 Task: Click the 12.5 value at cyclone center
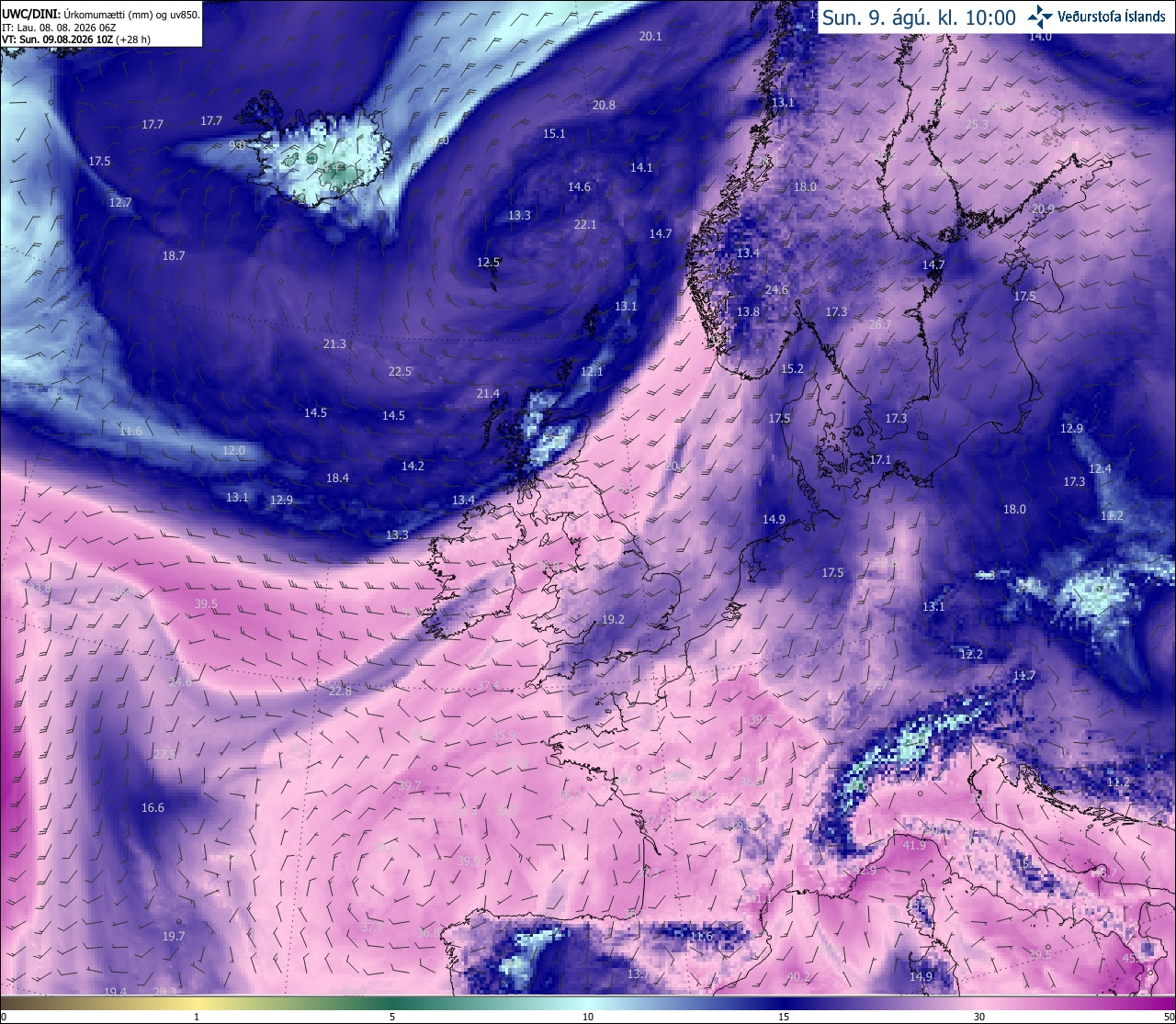click(x=488, y=263)
